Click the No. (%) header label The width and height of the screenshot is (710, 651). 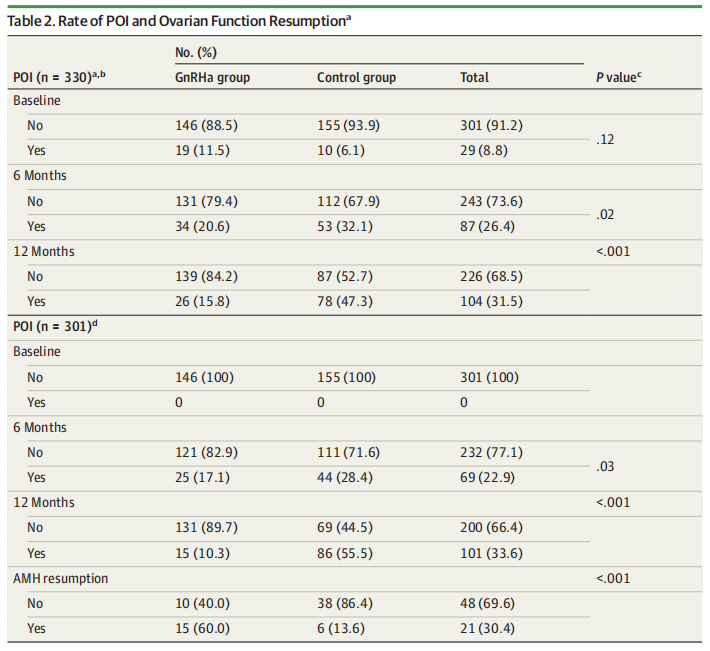pyautogui.click(x=195, y=50)
